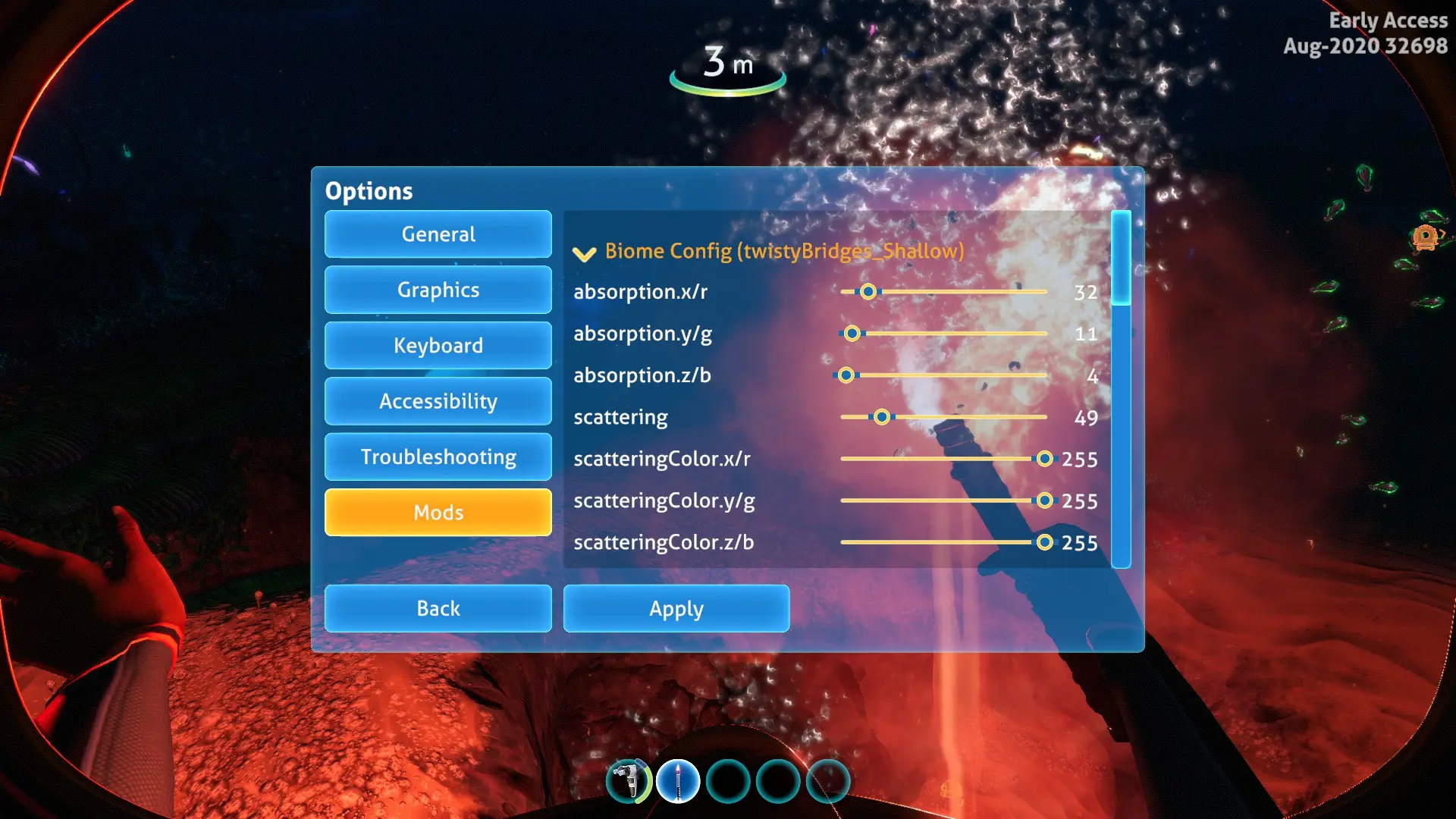Click the Apply button to save settings
1456x819 pixels.
pos(676,608)
